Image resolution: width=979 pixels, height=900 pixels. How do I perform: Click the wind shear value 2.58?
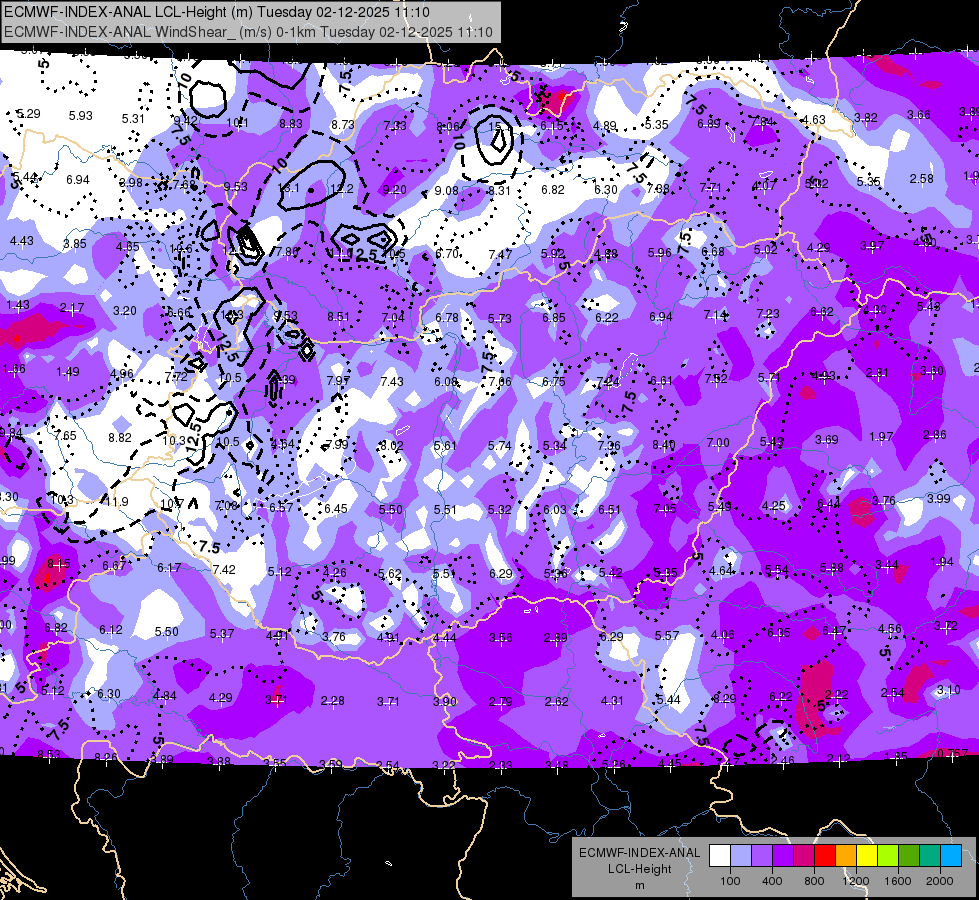coord(922,179)
